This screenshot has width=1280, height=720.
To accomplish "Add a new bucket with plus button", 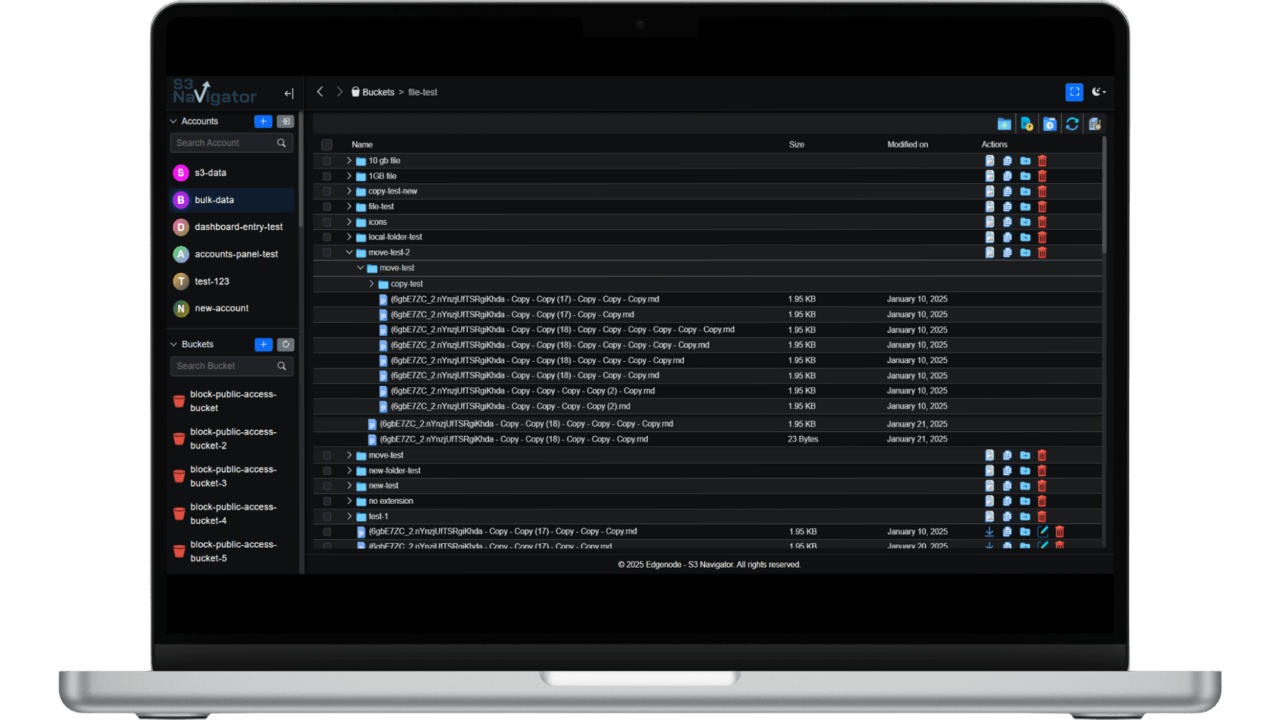I will click(x=263, y=344).
